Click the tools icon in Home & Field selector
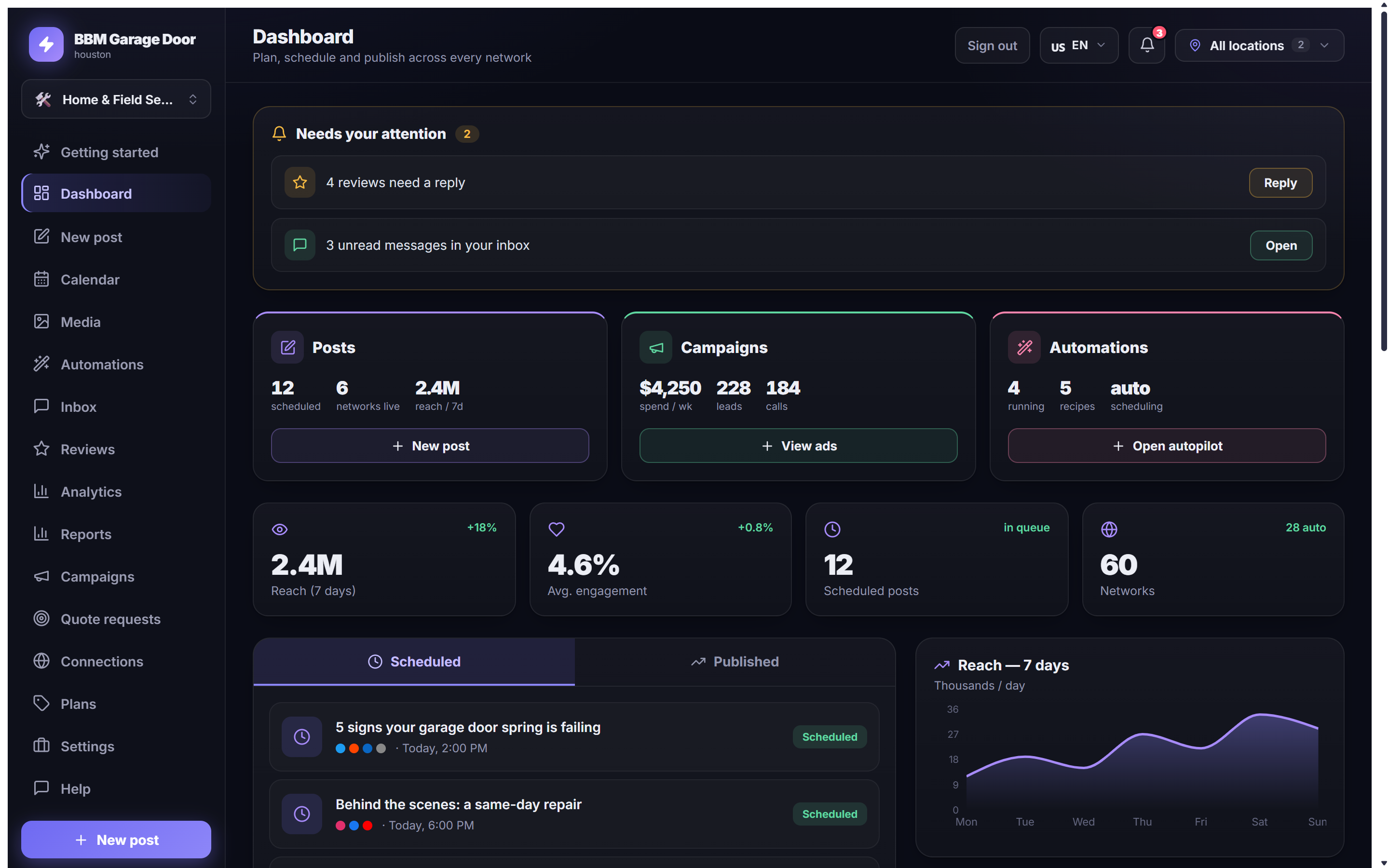The height and width of the screenshot is (868, 1389). 43,99
